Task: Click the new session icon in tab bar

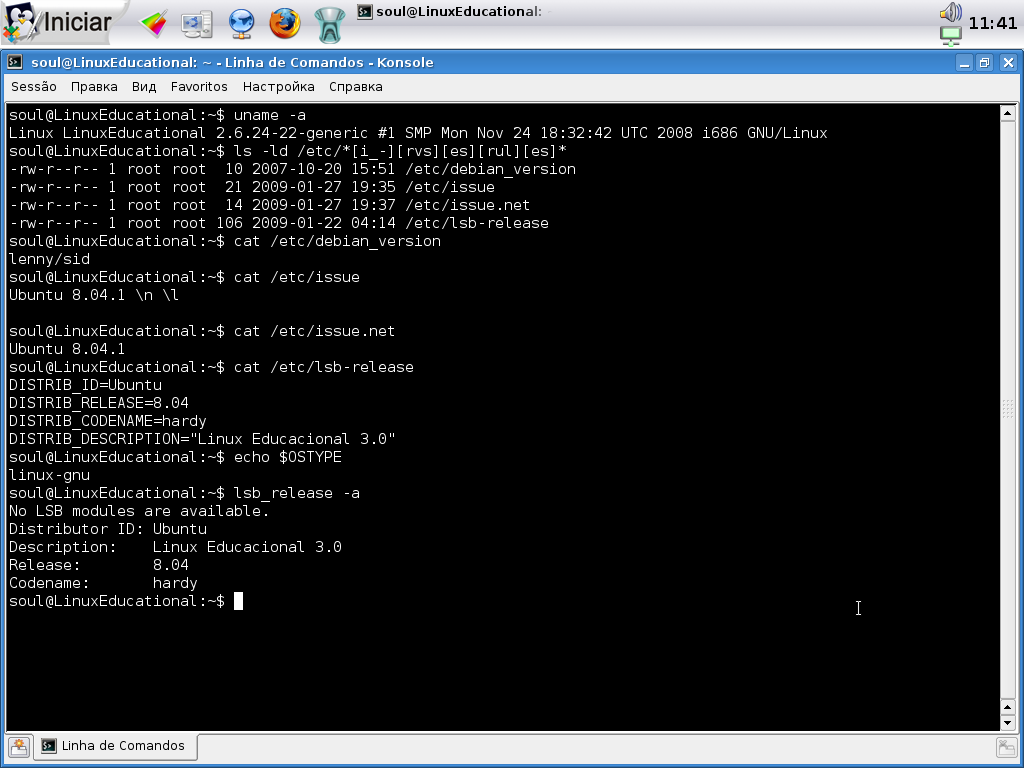Action: pos(18,746)
